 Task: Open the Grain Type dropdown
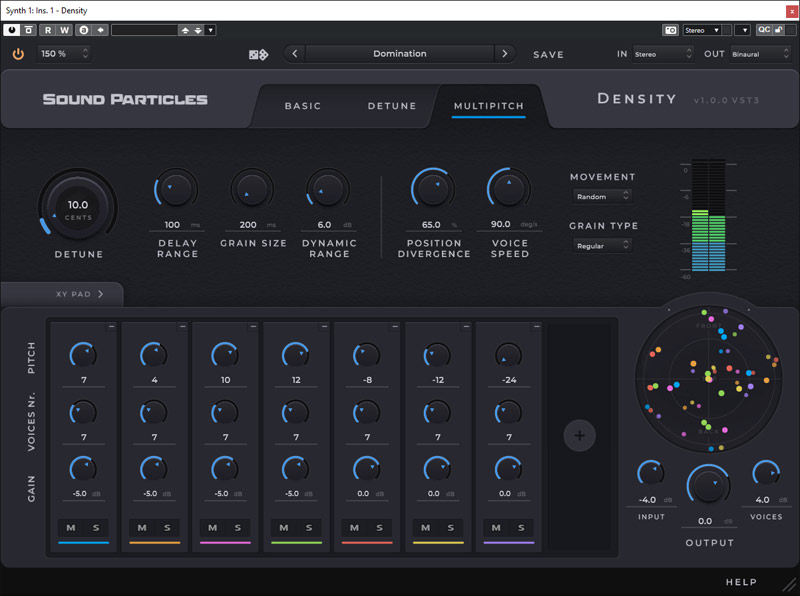(602, 246)
